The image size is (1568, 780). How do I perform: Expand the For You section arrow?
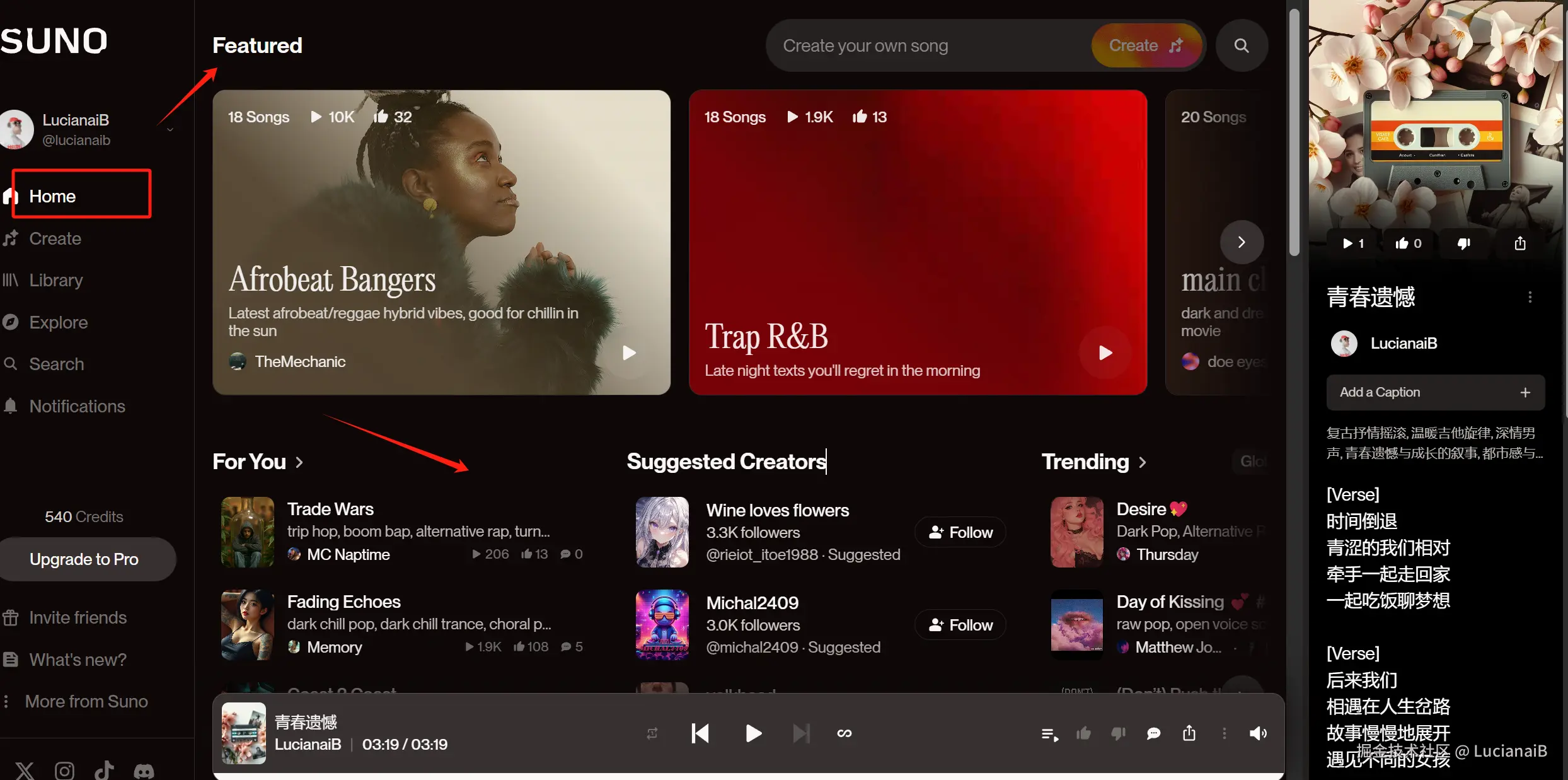pyautogui.click(x=299, y=462)
